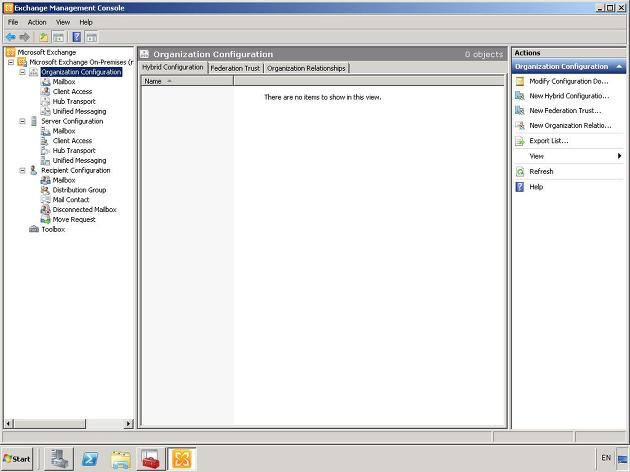Expand the View submenu arrow
Viewport: 630px width, 472px height.
coord(620,156)
